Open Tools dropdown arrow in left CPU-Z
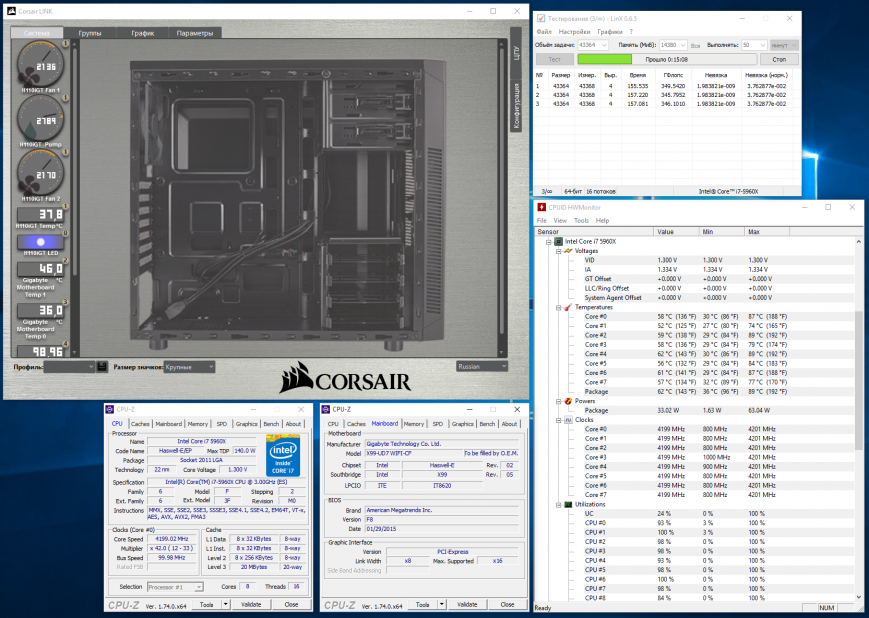The height and width of the screenshot is (618, 869). pyautogui.click(x=226, y=605)
